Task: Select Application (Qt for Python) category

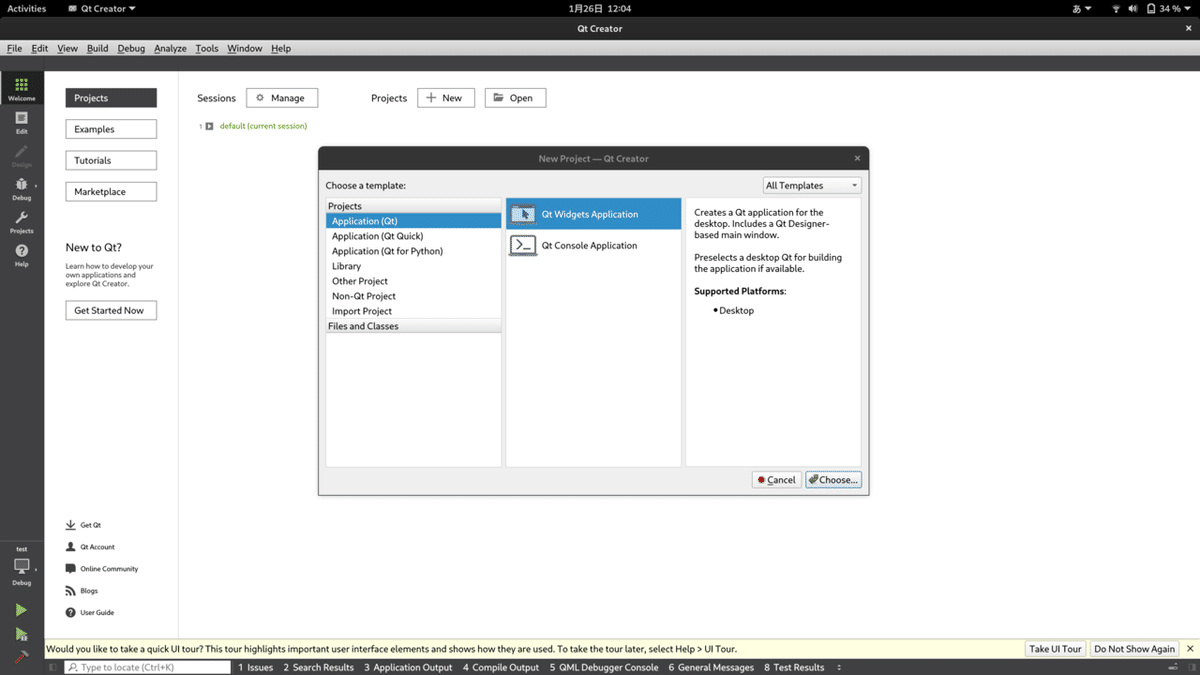Action: point(413,251)
